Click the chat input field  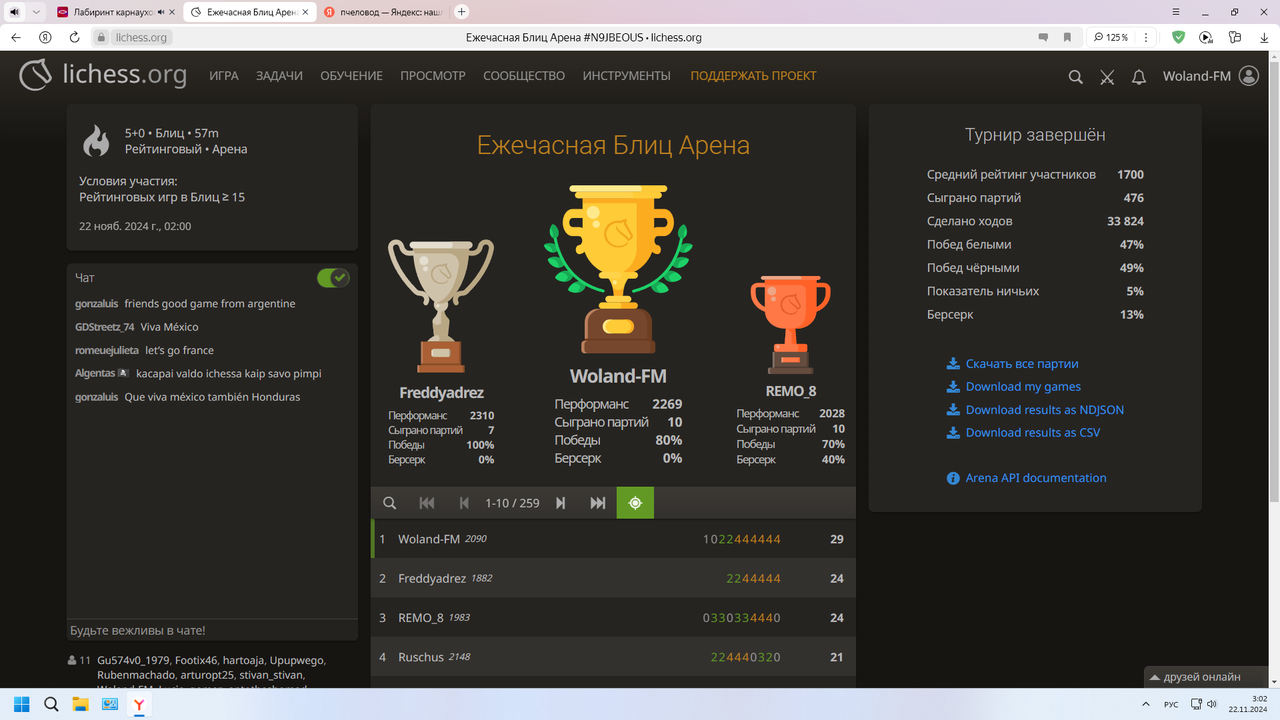[212, 630]
